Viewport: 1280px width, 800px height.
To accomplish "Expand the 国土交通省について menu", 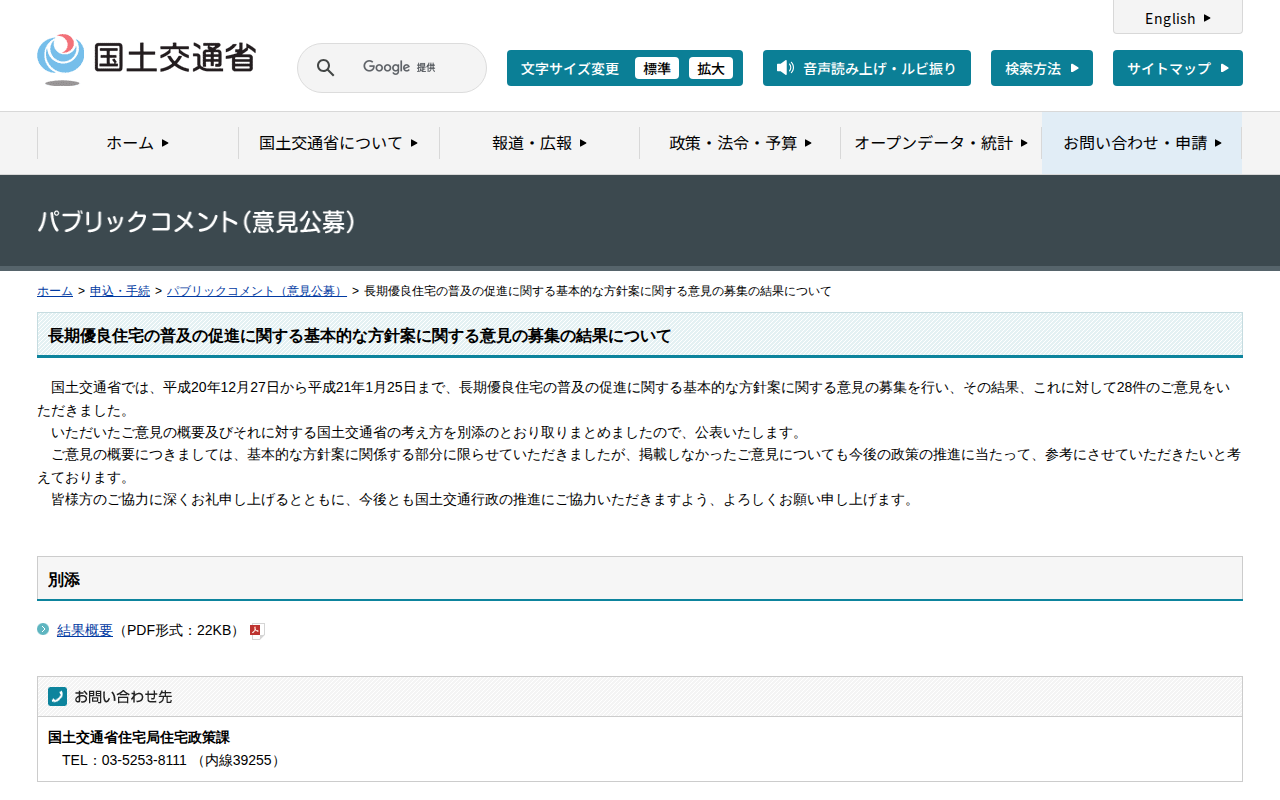I will 338,143.
